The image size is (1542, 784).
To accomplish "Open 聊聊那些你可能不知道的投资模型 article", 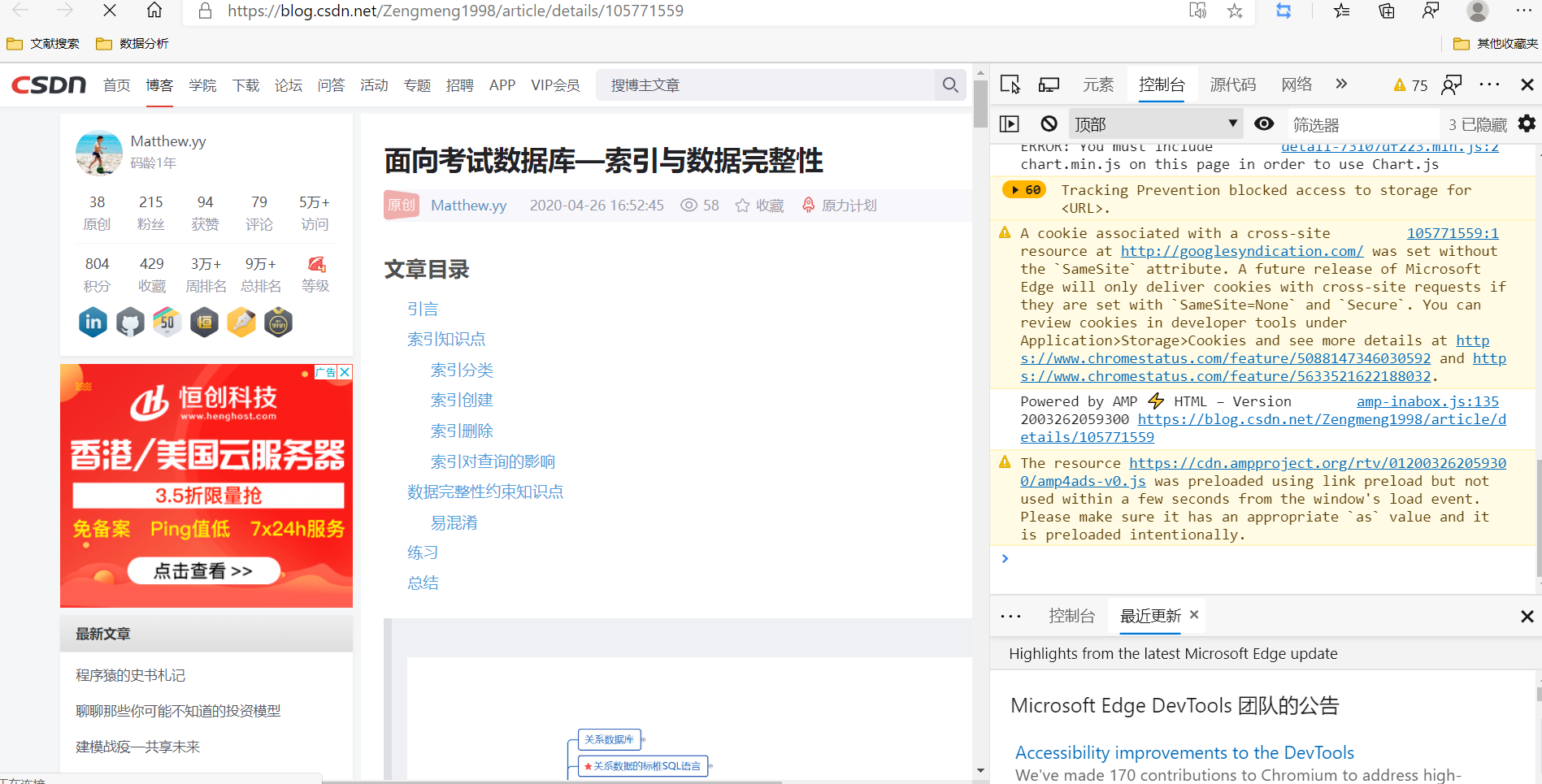I will 178,711.
